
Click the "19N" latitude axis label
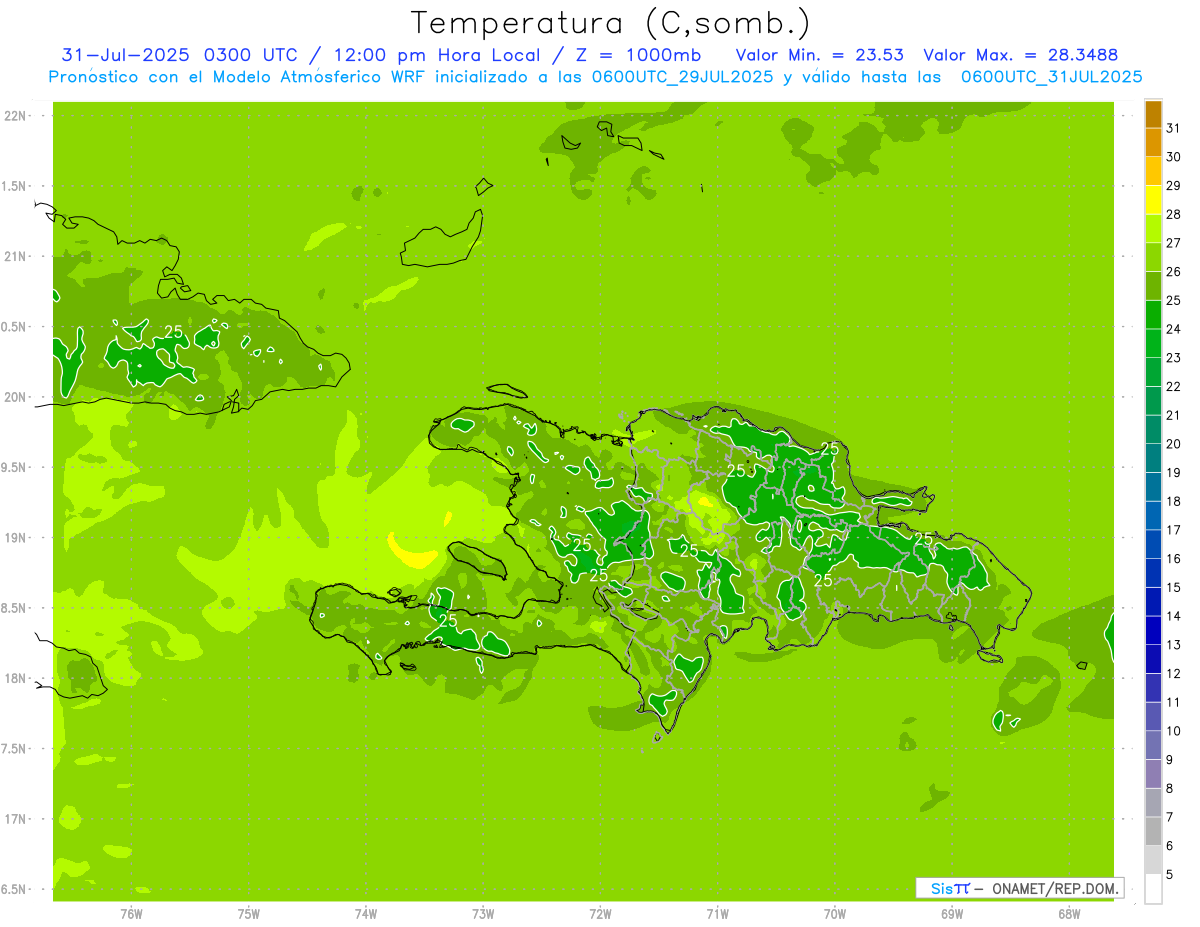click(14, 538)
